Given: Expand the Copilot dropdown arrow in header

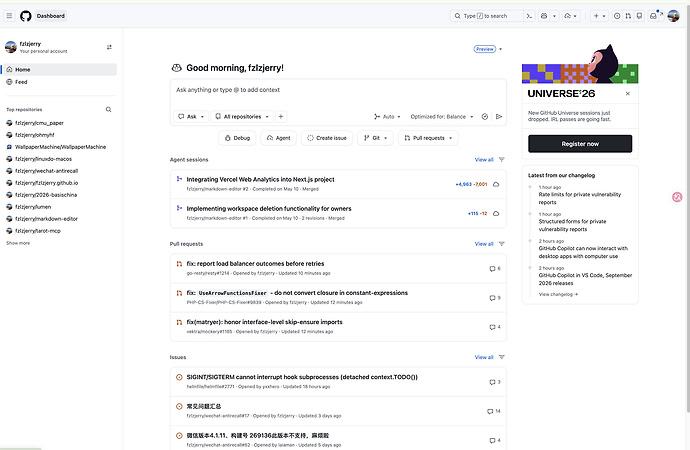Looking at the screenshot, I should tap(554, 16).
